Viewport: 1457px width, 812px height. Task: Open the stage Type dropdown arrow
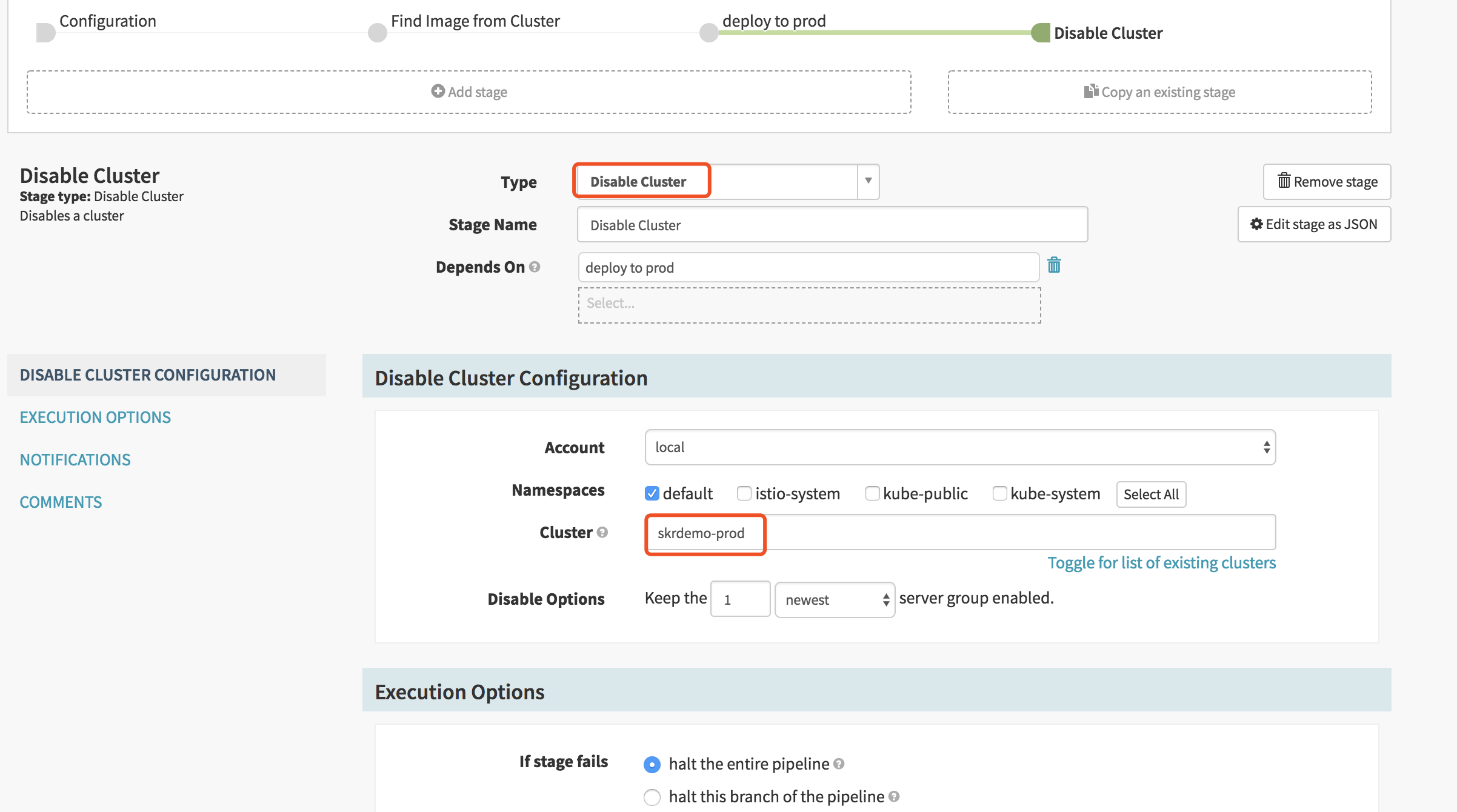click(868, 181)
